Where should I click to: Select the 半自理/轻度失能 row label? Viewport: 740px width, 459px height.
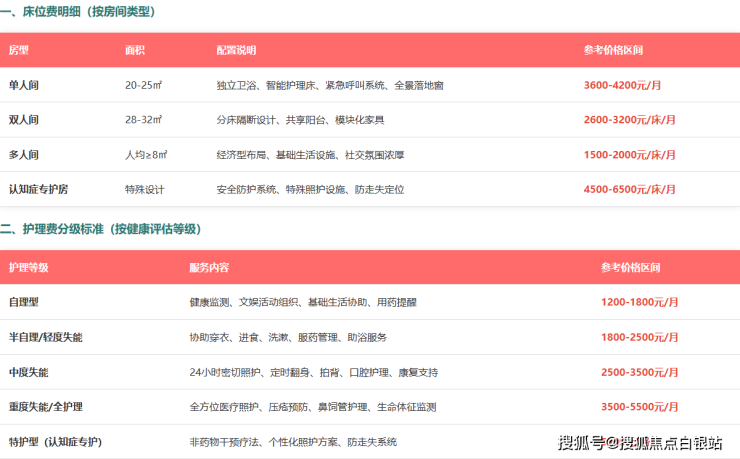pos(48,337)
